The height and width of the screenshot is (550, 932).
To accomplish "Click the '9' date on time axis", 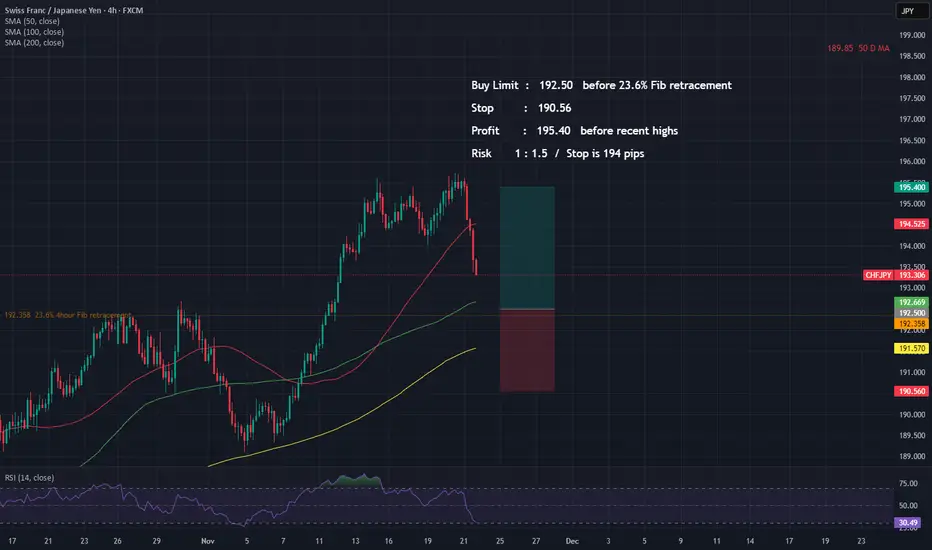I will (681, 541).
